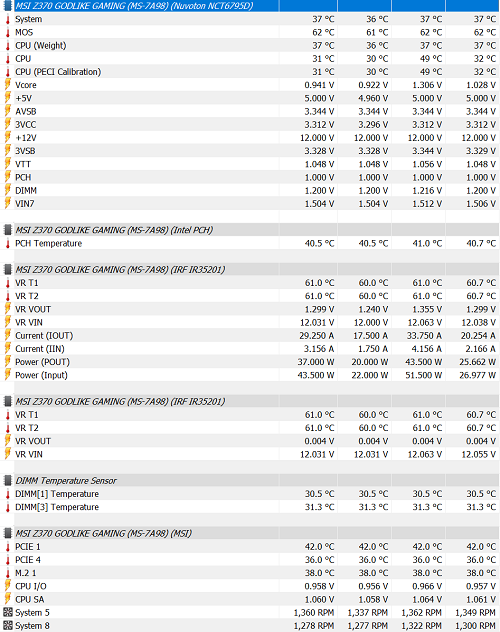This screenshot has width=500, height=632.
Task: Click the DIMM Temperature Sensor header text
Action: pos(66,480)
